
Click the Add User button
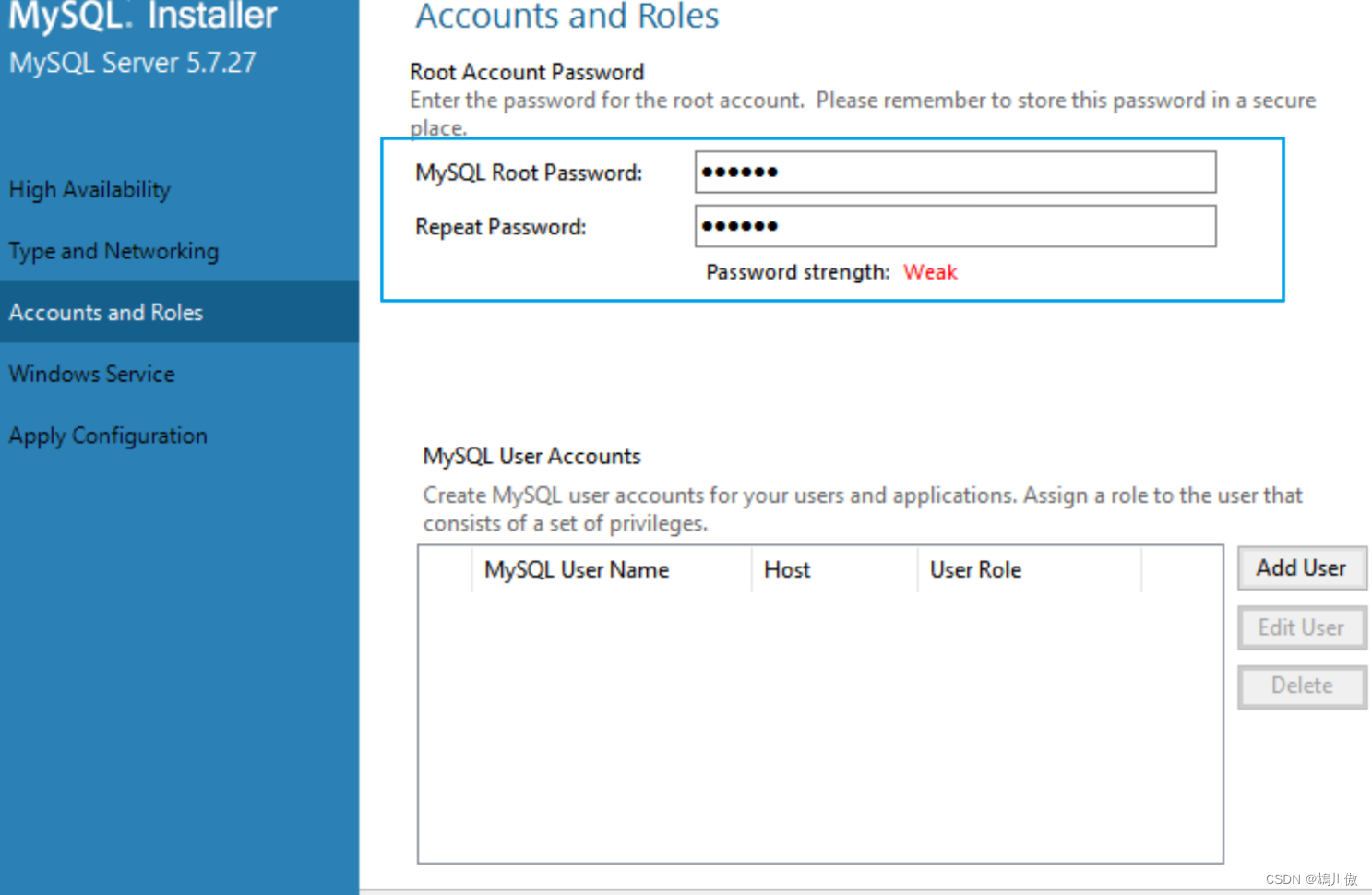pyautogui.click(x=1302, y=568)
